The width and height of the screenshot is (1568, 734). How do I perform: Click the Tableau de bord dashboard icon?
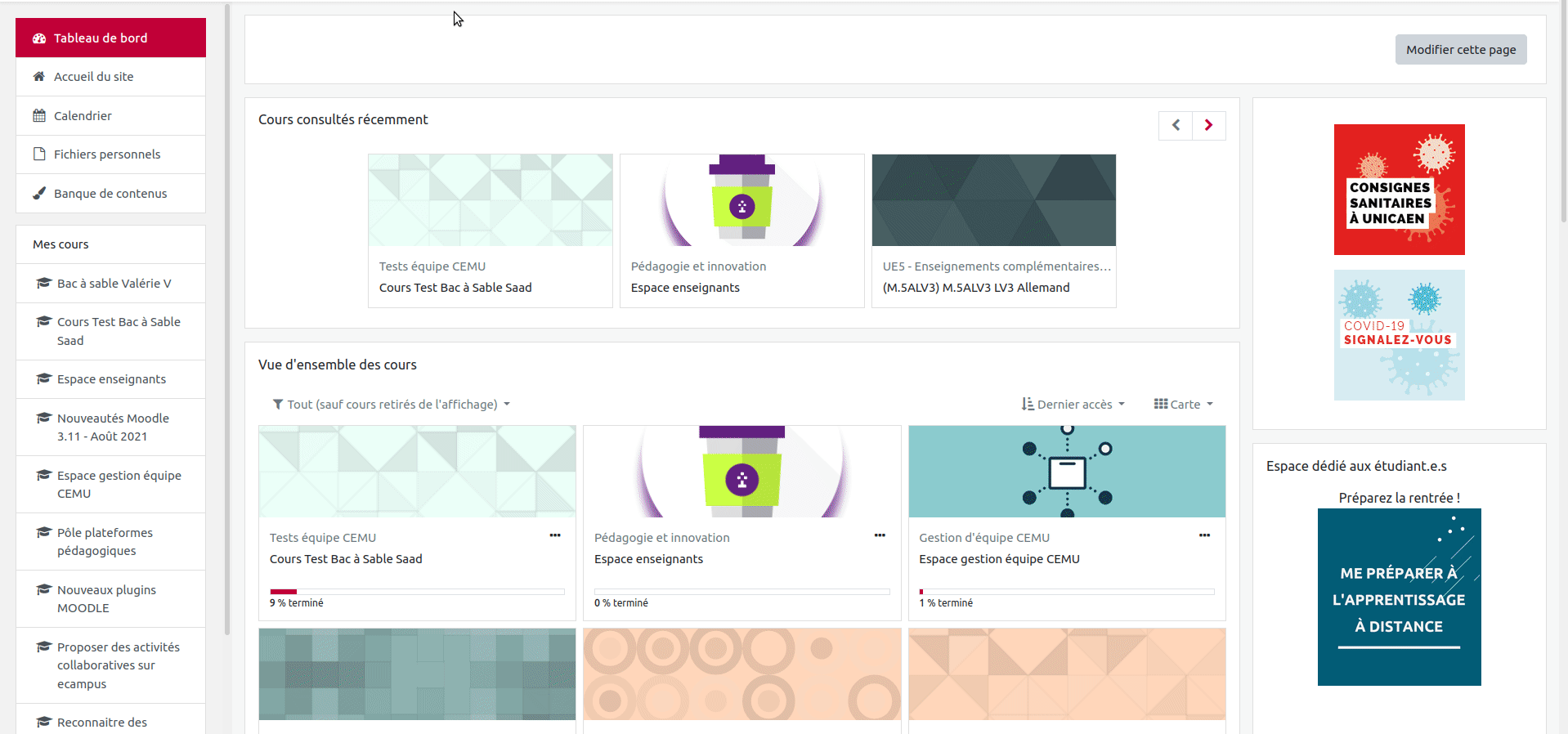pos(39,38)
